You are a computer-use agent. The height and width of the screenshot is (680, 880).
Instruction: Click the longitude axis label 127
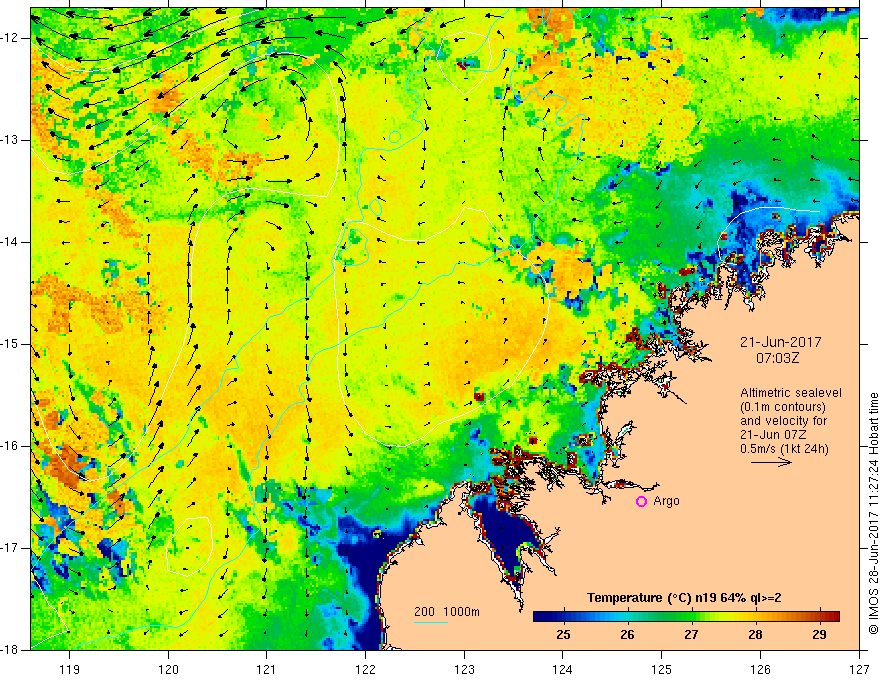tap(859, 669)
